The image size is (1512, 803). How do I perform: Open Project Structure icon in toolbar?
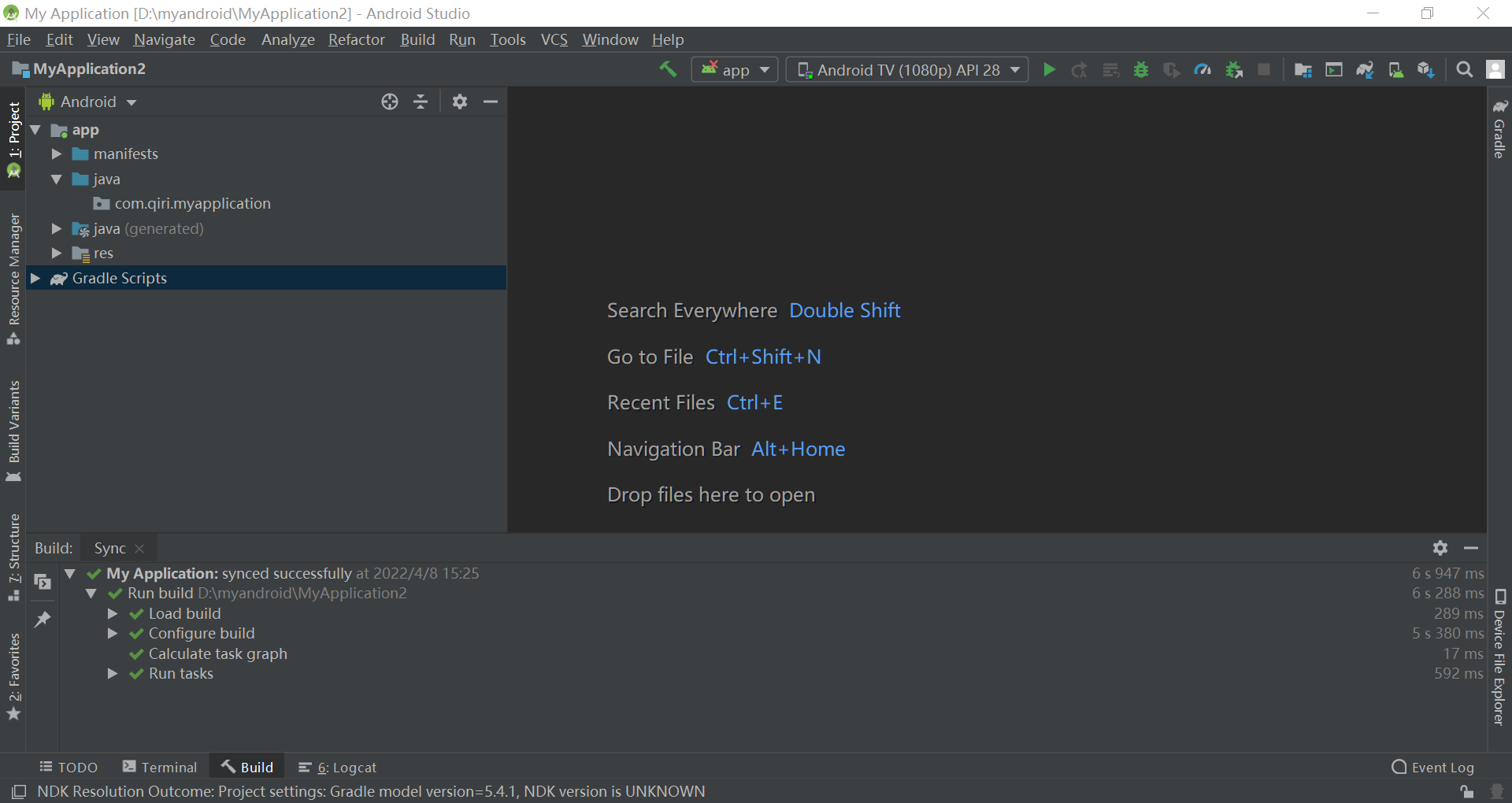pyautogui.click(x=1303, y=69)
